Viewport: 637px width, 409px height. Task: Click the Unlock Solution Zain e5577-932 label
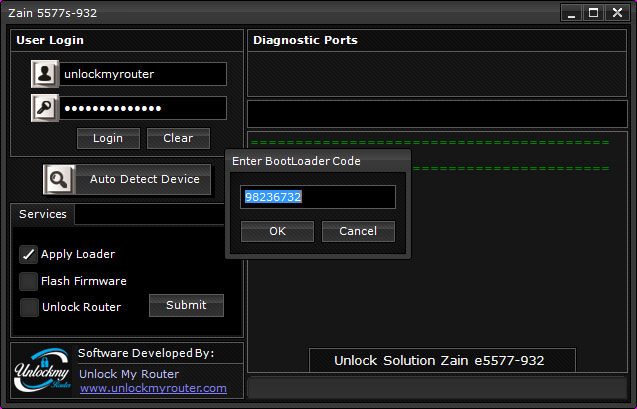coord(439,361)
